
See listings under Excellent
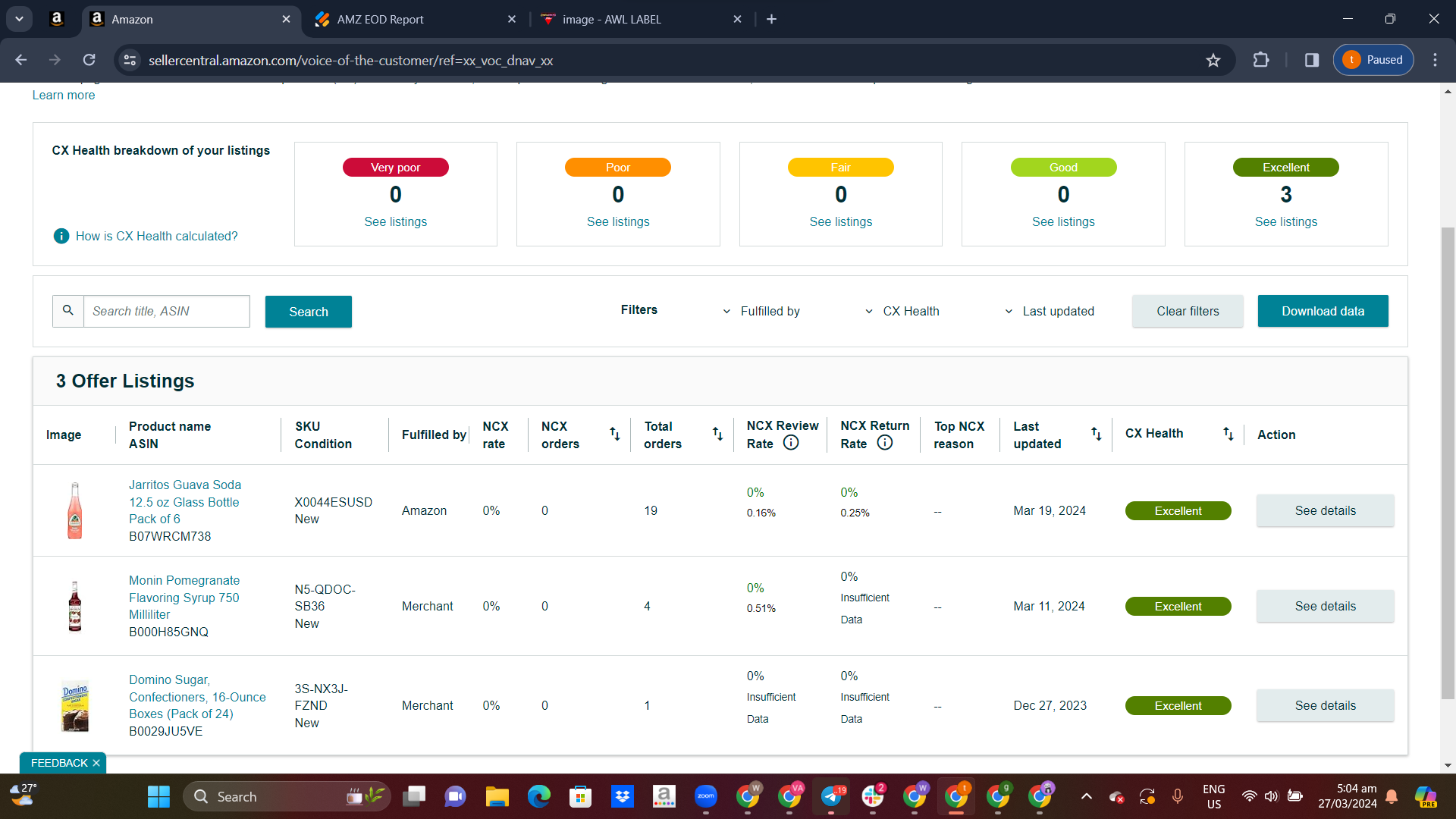tap(1285, 221)
